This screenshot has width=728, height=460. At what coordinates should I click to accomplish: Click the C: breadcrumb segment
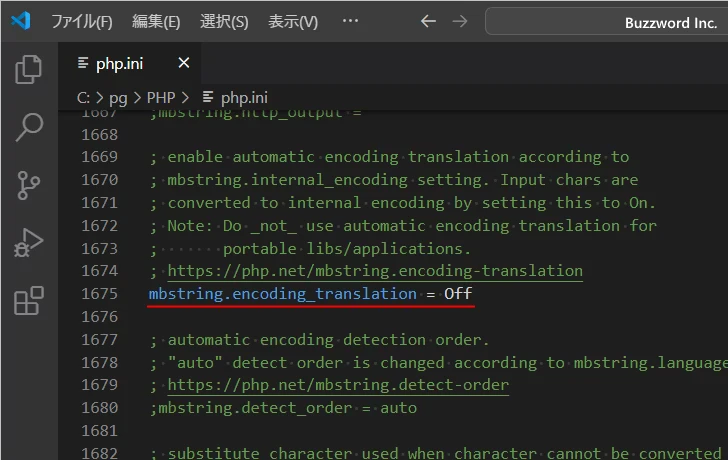83,97
